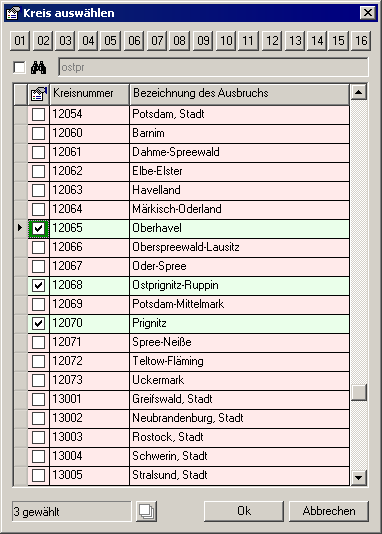Viewport: 382px width, 534px height.
Task: Check the box for 12054 Potsdam, Stadt
Action: tap(38, 114)
